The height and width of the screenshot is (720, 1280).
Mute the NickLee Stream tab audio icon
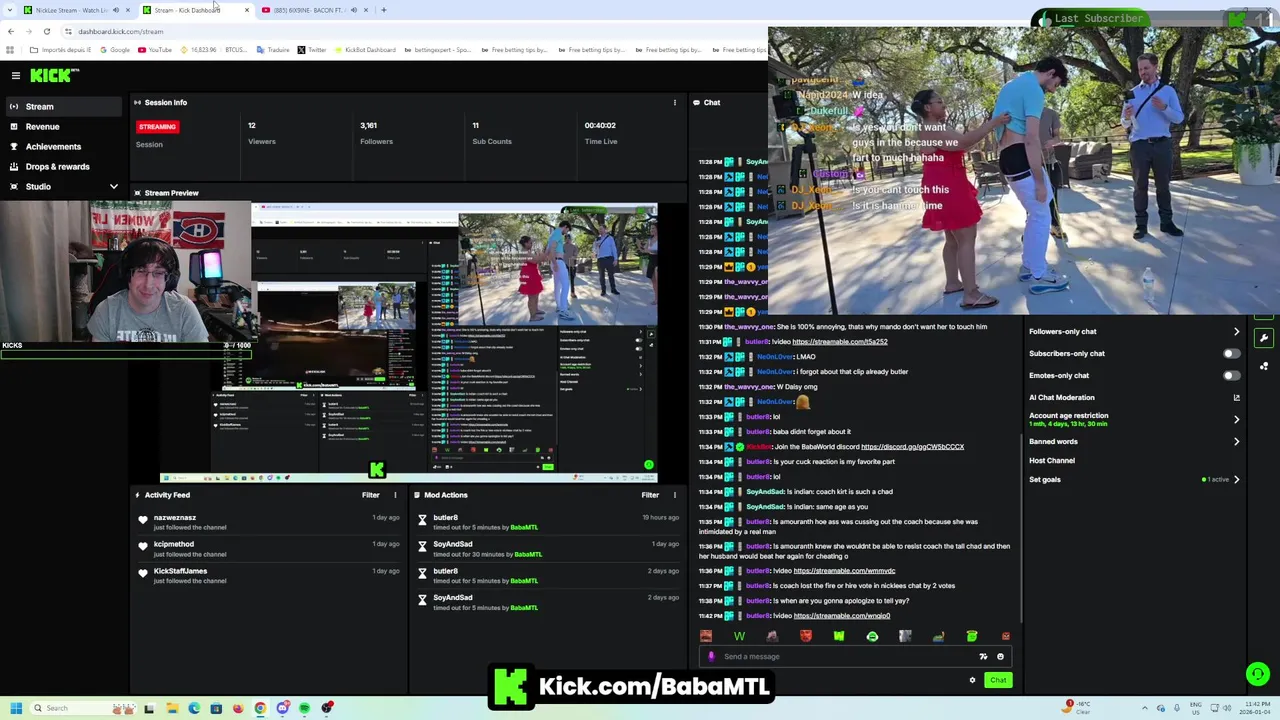pyautogui.click(x=115, y=10)
